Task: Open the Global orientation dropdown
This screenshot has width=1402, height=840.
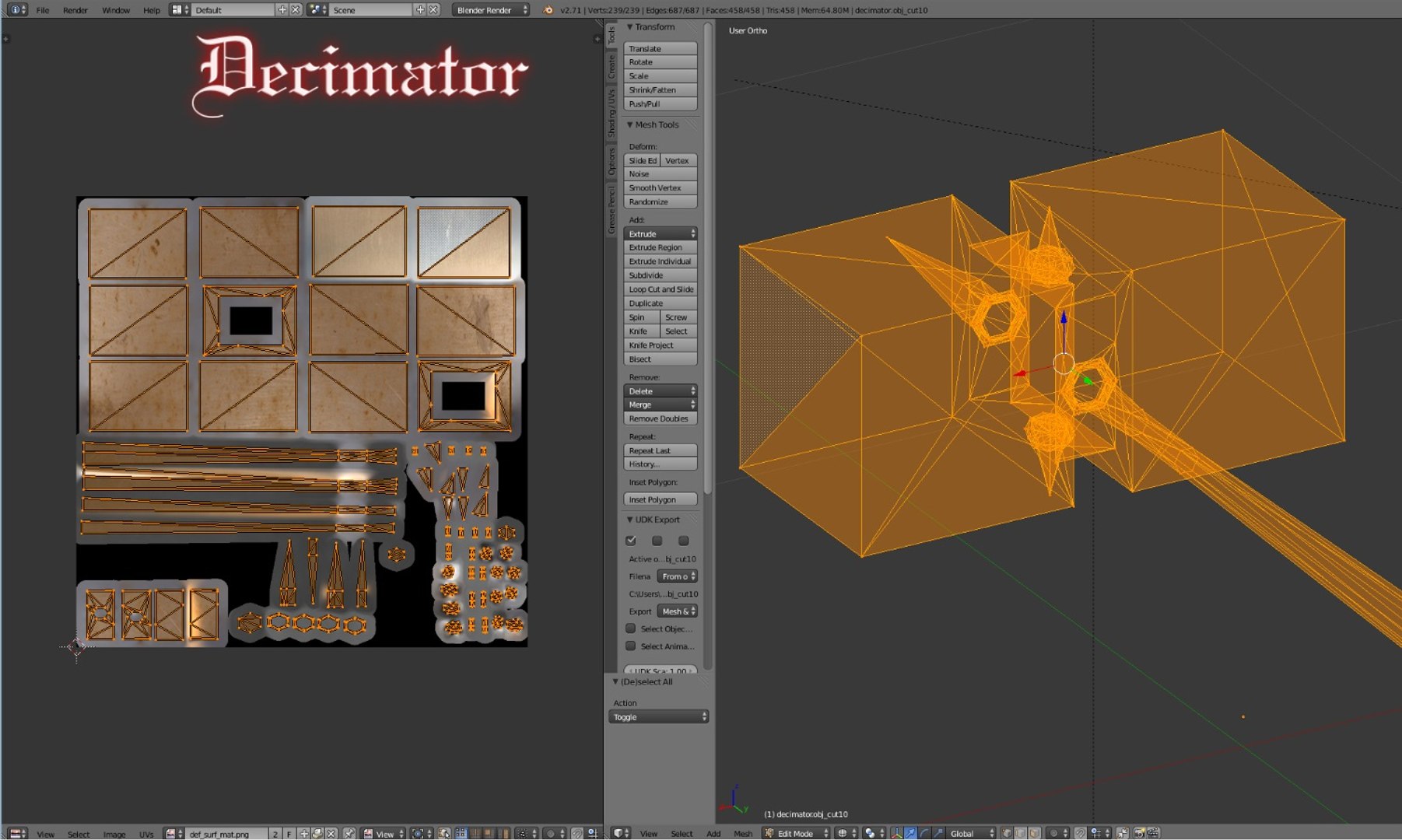Action: coord(970,833)
